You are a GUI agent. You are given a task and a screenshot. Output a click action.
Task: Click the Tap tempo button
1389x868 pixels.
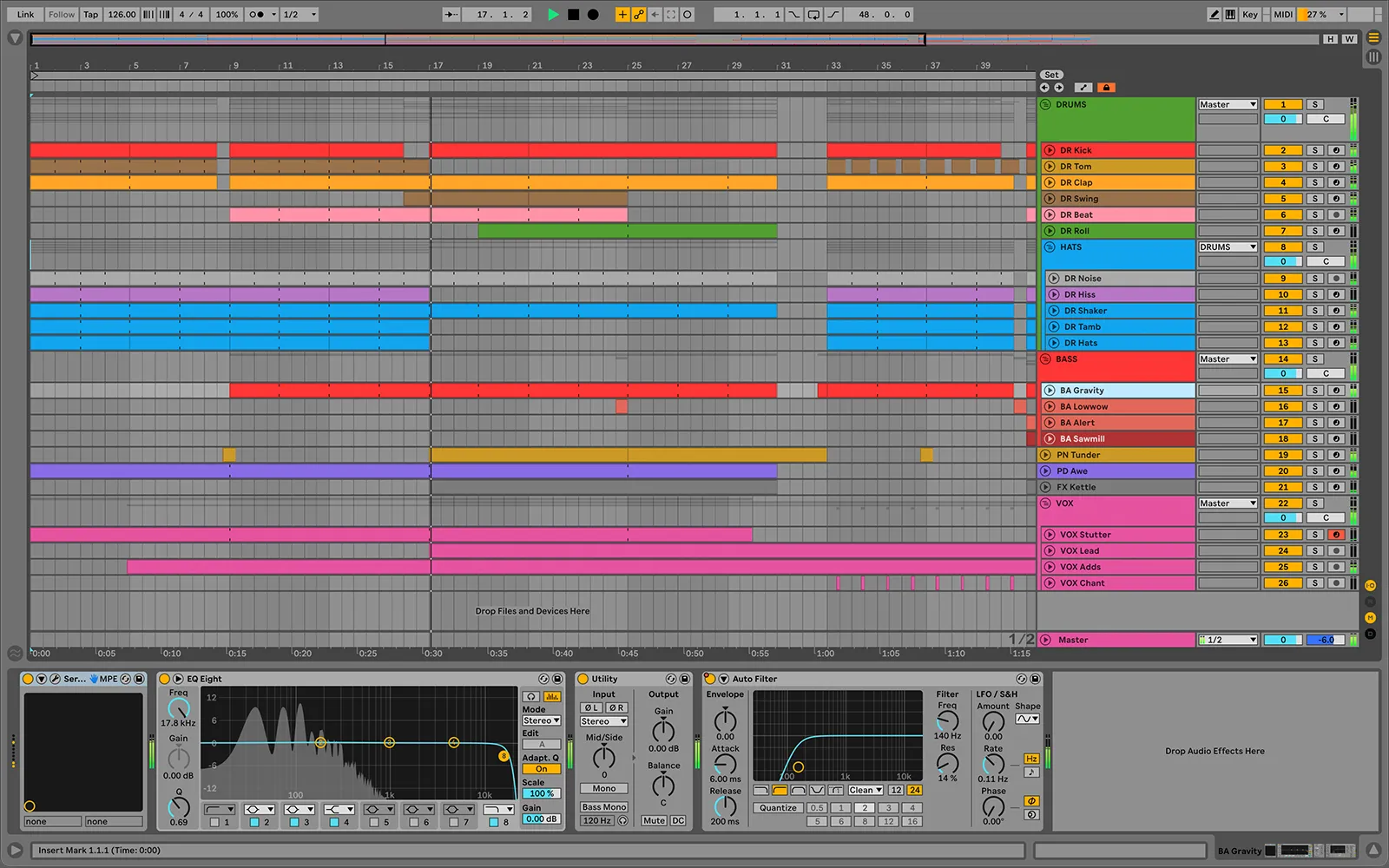pyautogui.click(x=91, y=15)
